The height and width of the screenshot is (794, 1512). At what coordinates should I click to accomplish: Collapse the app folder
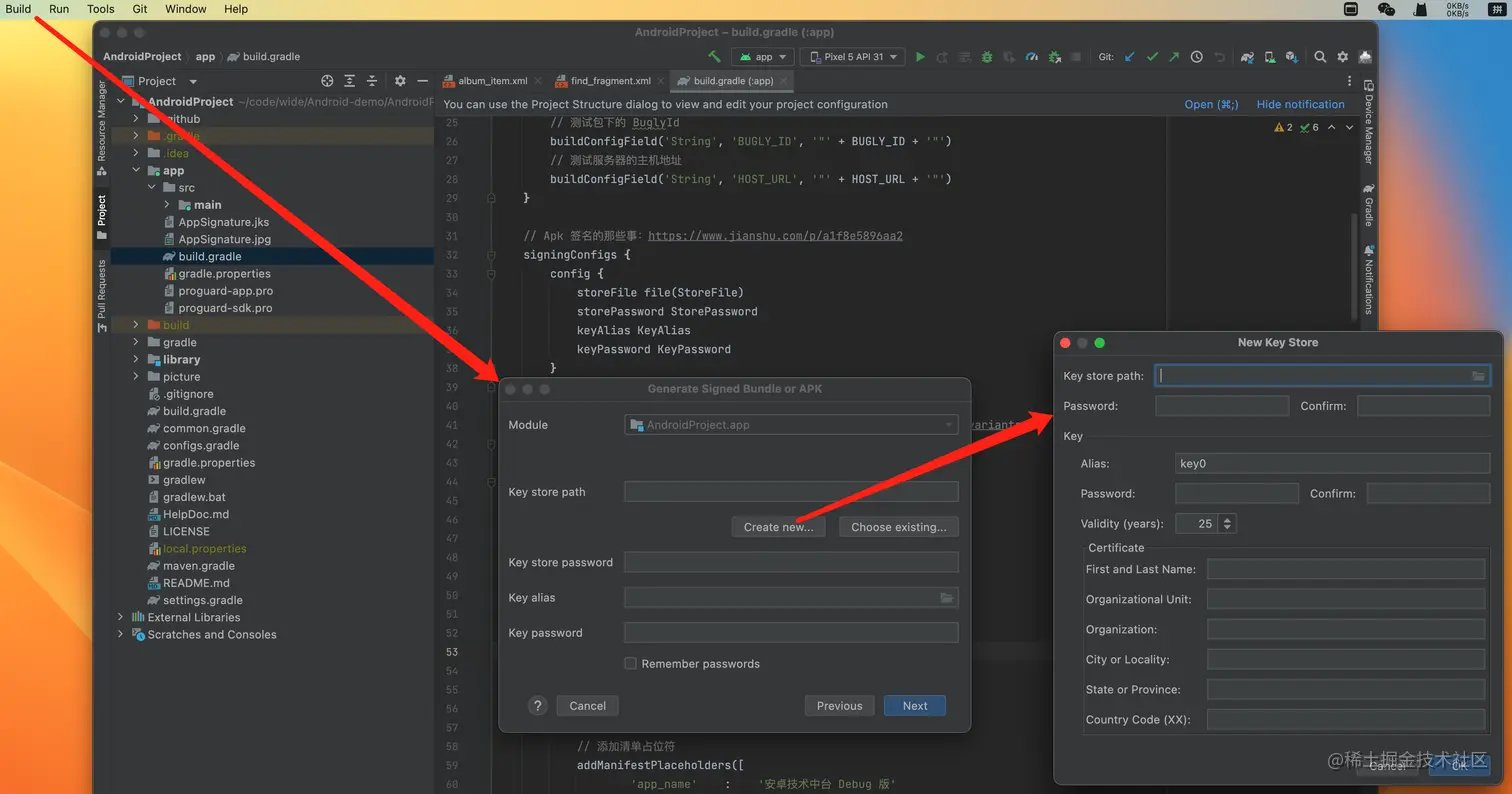[x=137, y=170]
